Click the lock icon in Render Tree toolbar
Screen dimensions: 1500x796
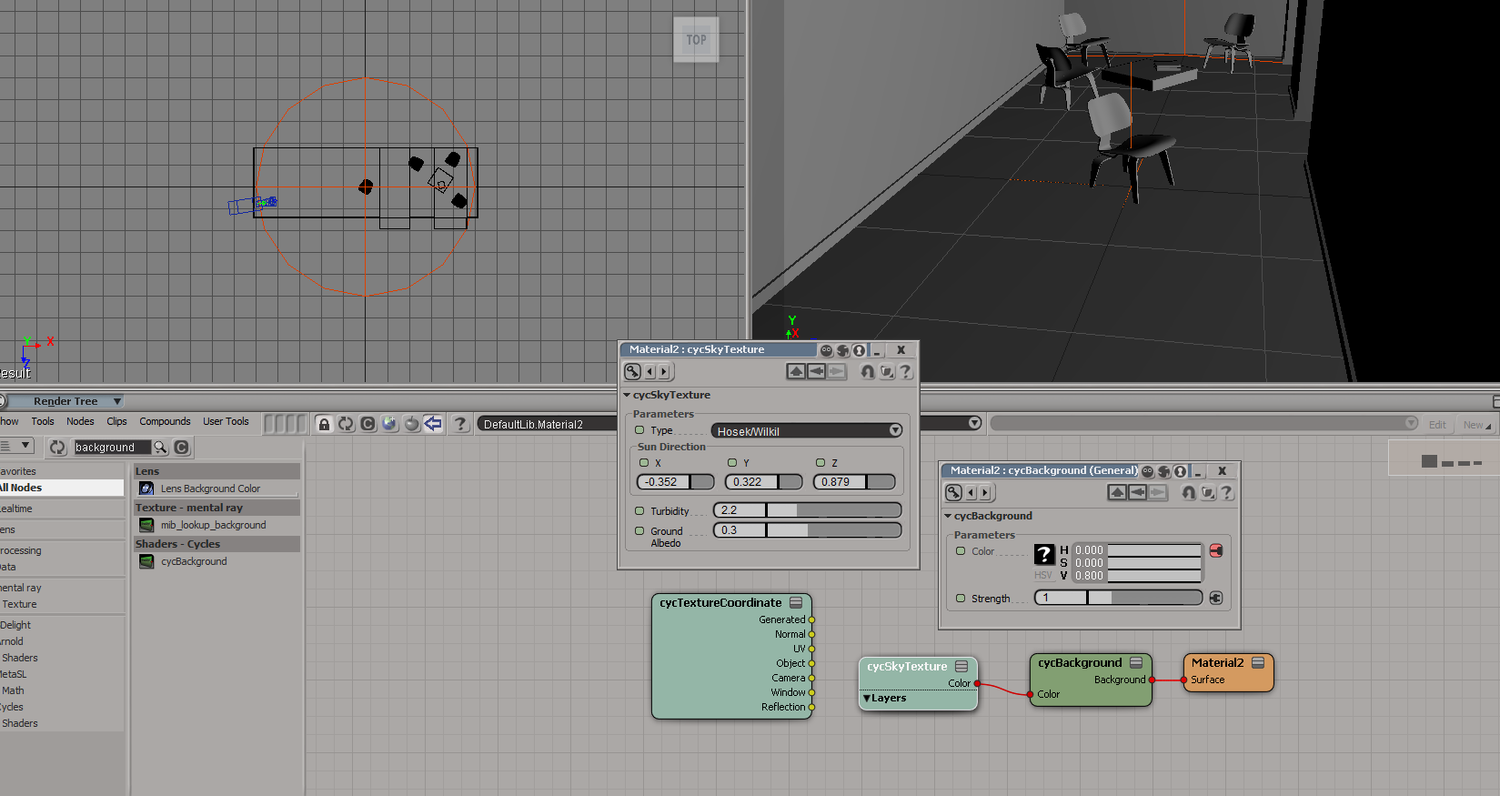[x=324, y=424]
